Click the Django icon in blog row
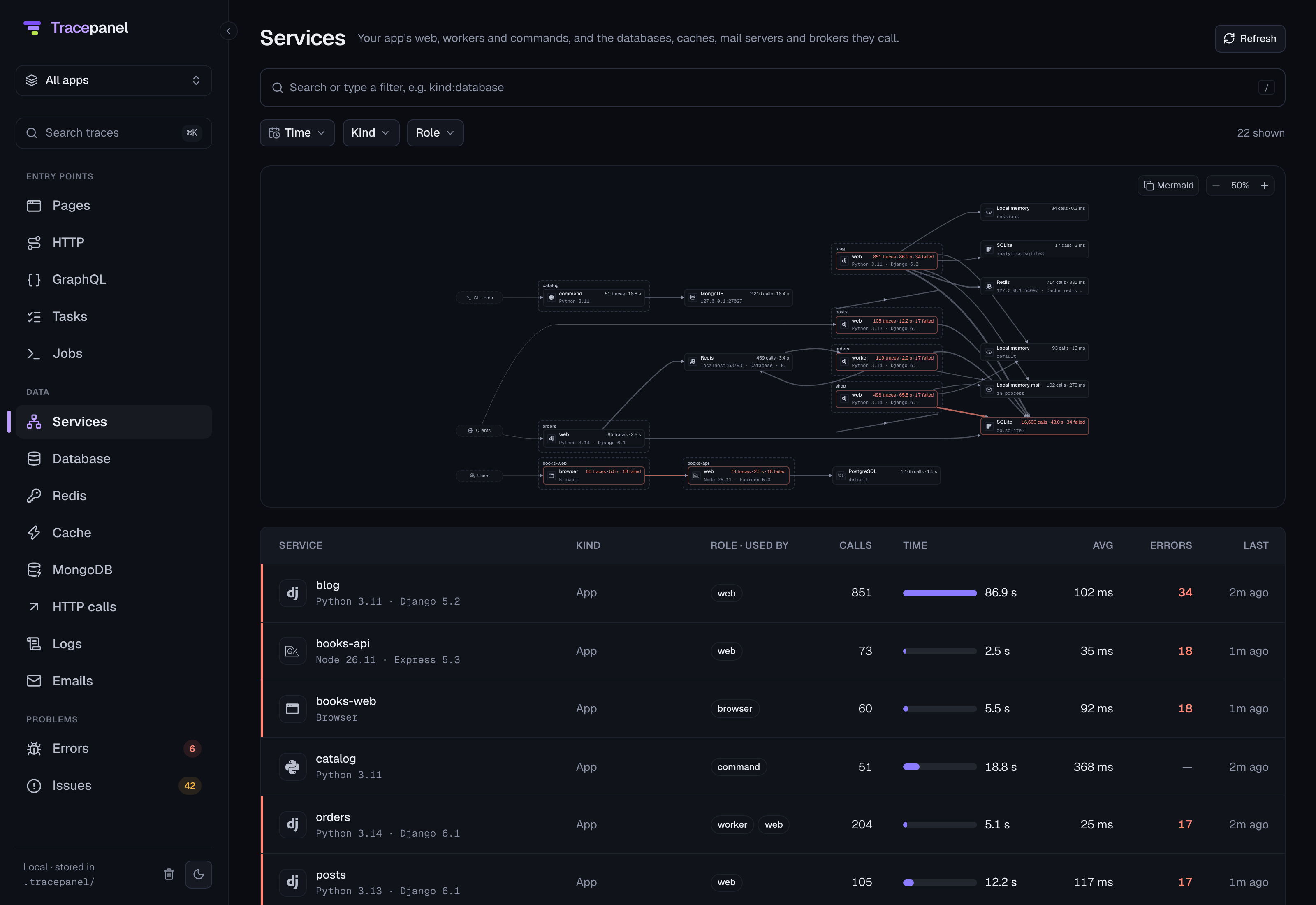 [x=292, y=593]
